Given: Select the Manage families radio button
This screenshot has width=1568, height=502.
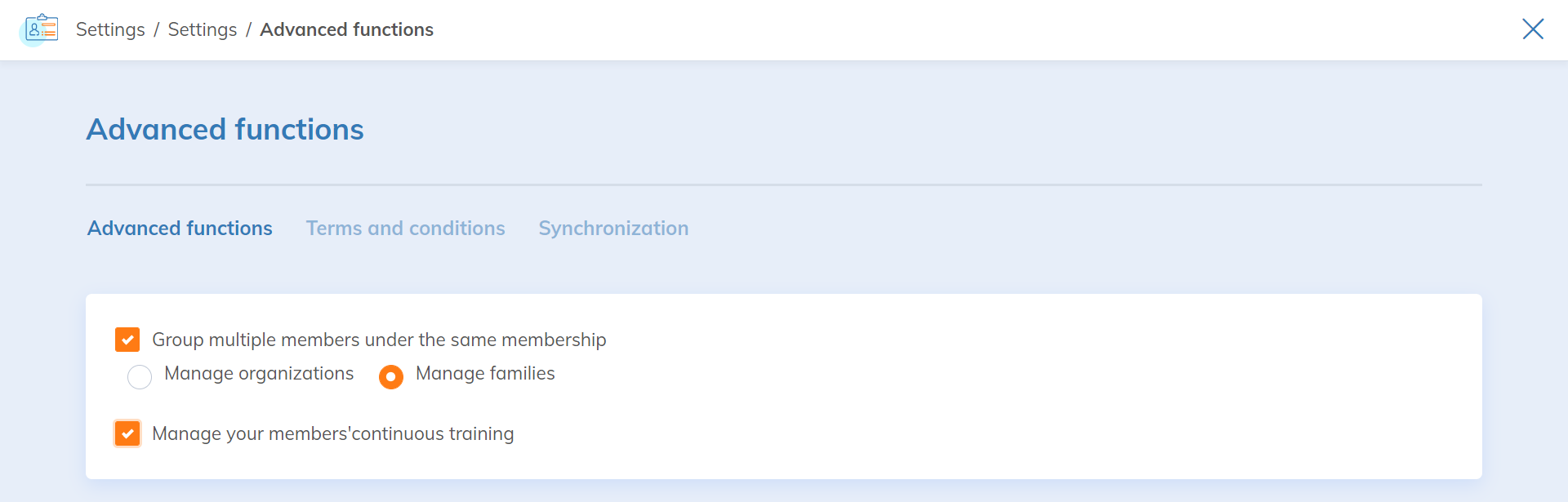Looking at the screenshot, I should [391, 376].
